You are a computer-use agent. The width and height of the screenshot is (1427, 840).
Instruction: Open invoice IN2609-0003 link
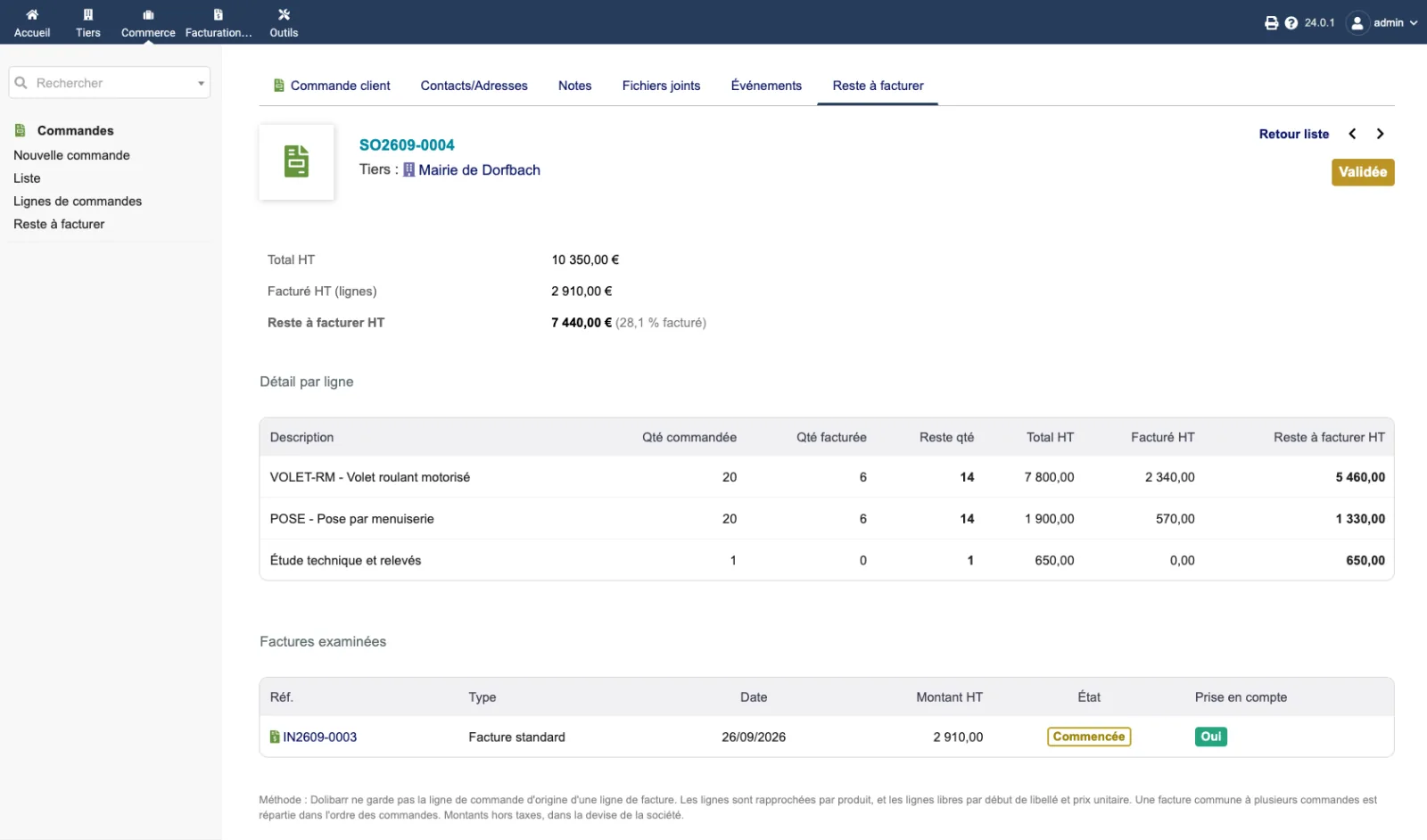[x=319, y=737]
